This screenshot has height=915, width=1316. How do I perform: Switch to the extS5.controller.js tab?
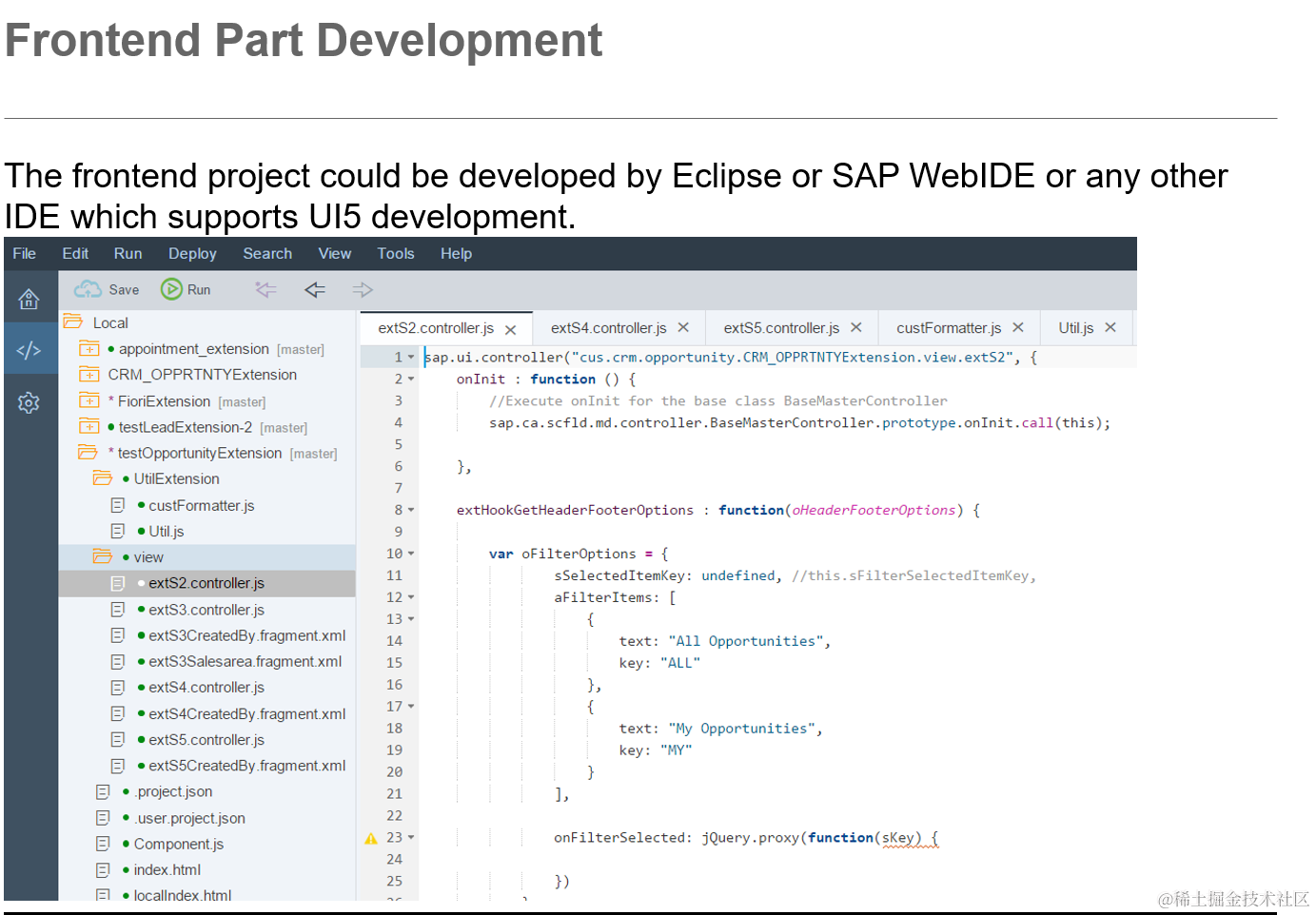(x=781, y=327)
